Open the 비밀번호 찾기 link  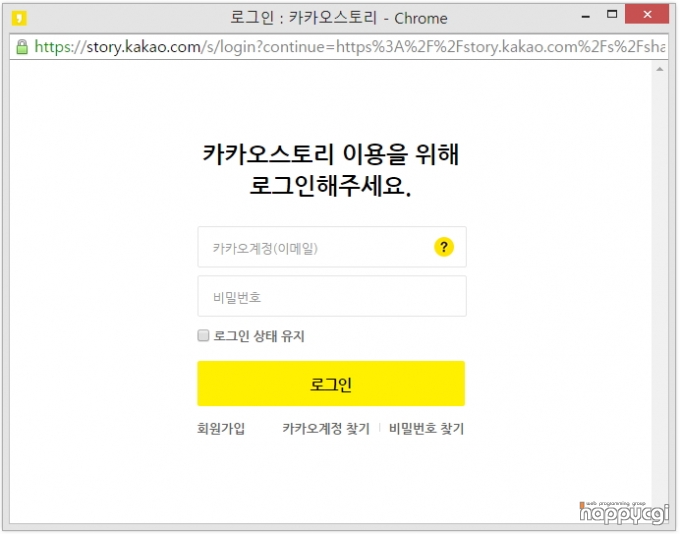426,429
